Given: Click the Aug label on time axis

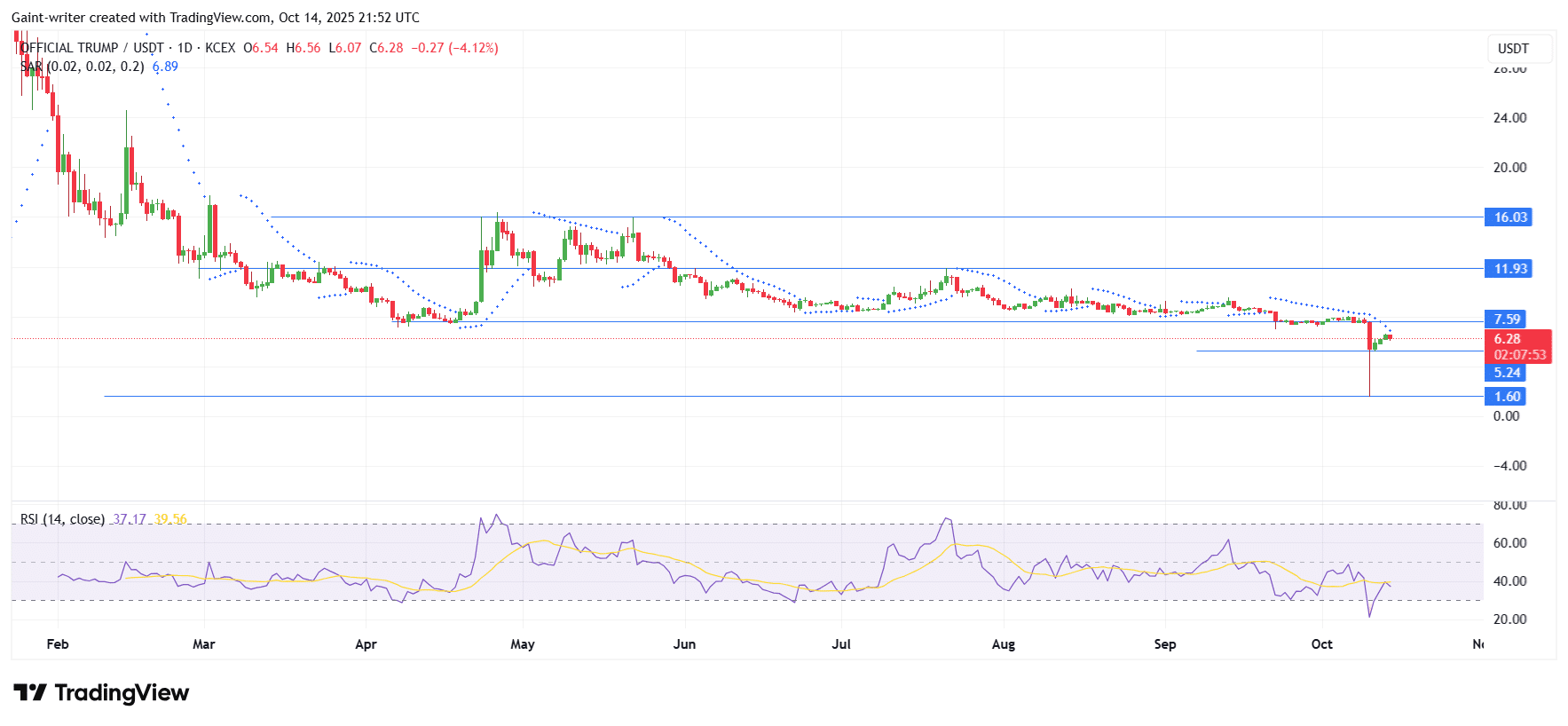Looking at the screenshot, I should [1003, 644].
